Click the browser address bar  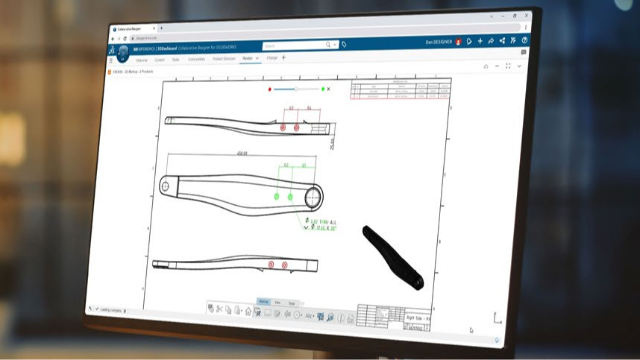324,33
